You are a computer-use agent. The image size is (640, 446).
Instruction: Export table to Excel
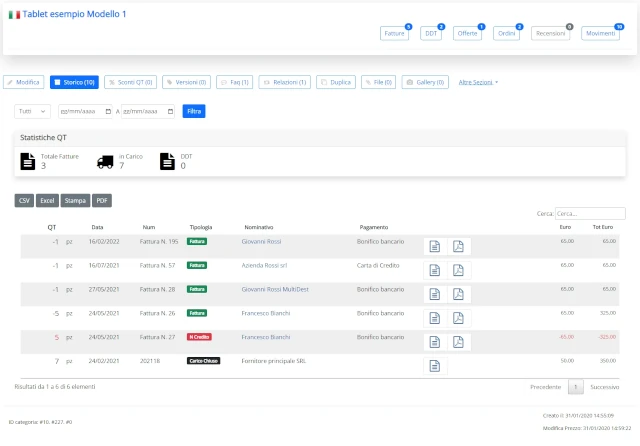point(47,200)
